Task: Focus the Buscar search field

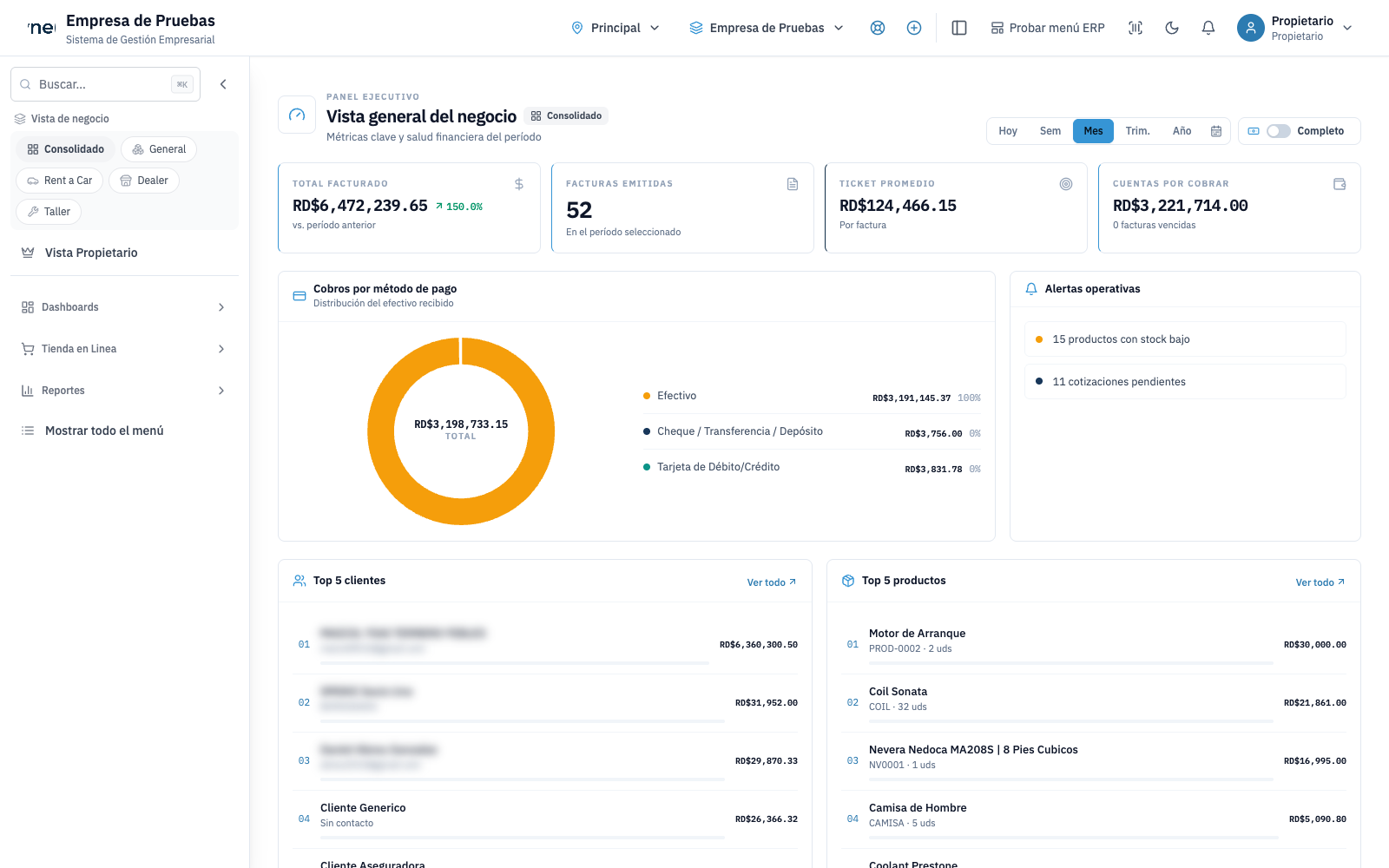Action: pos(105,84)
